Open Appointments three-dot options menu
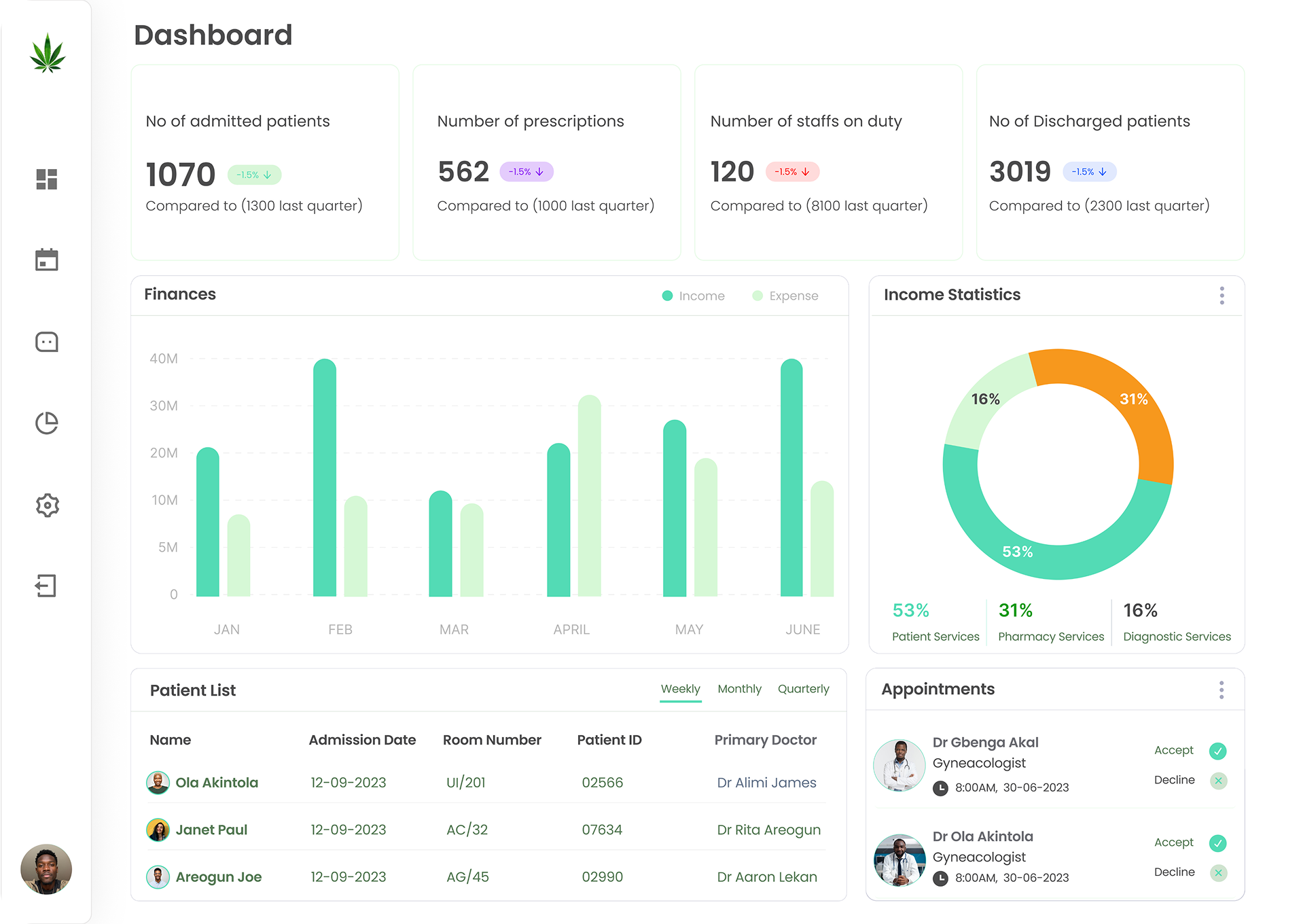This screenshot has height=924, width=1301. [x=1221, y=690]
